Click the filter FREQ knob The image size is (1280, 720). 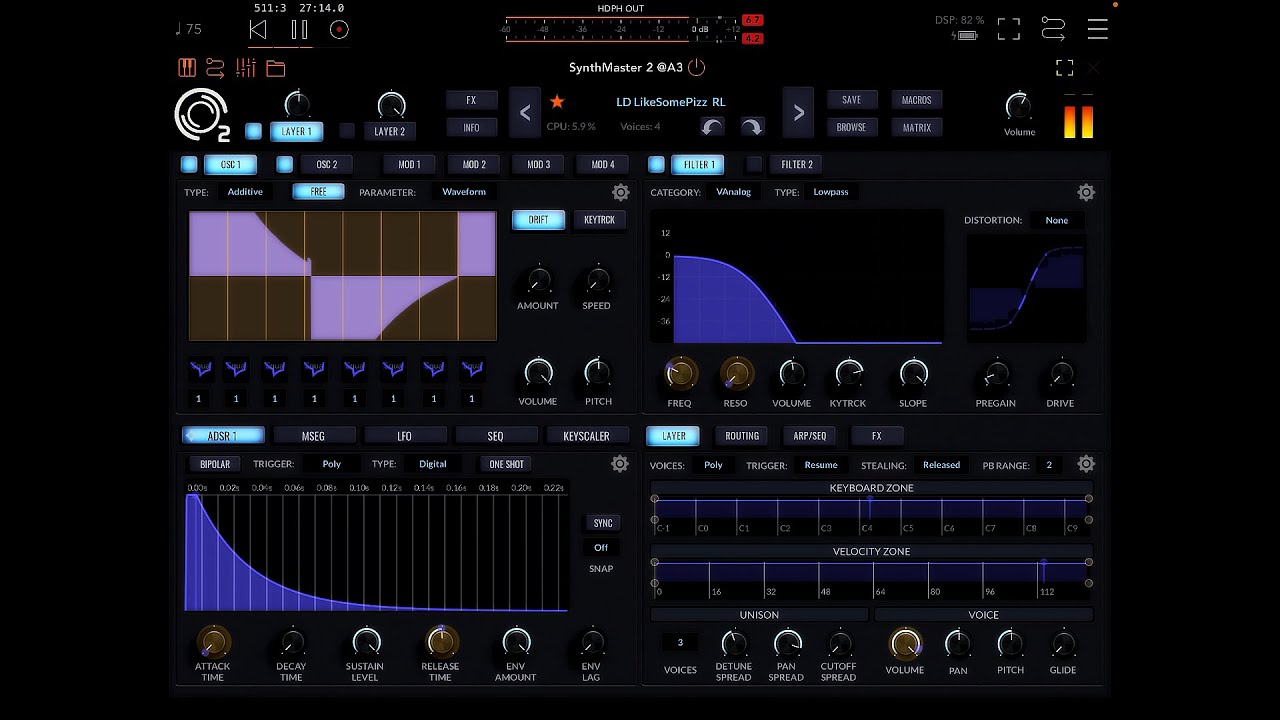[x=680, y=373]
